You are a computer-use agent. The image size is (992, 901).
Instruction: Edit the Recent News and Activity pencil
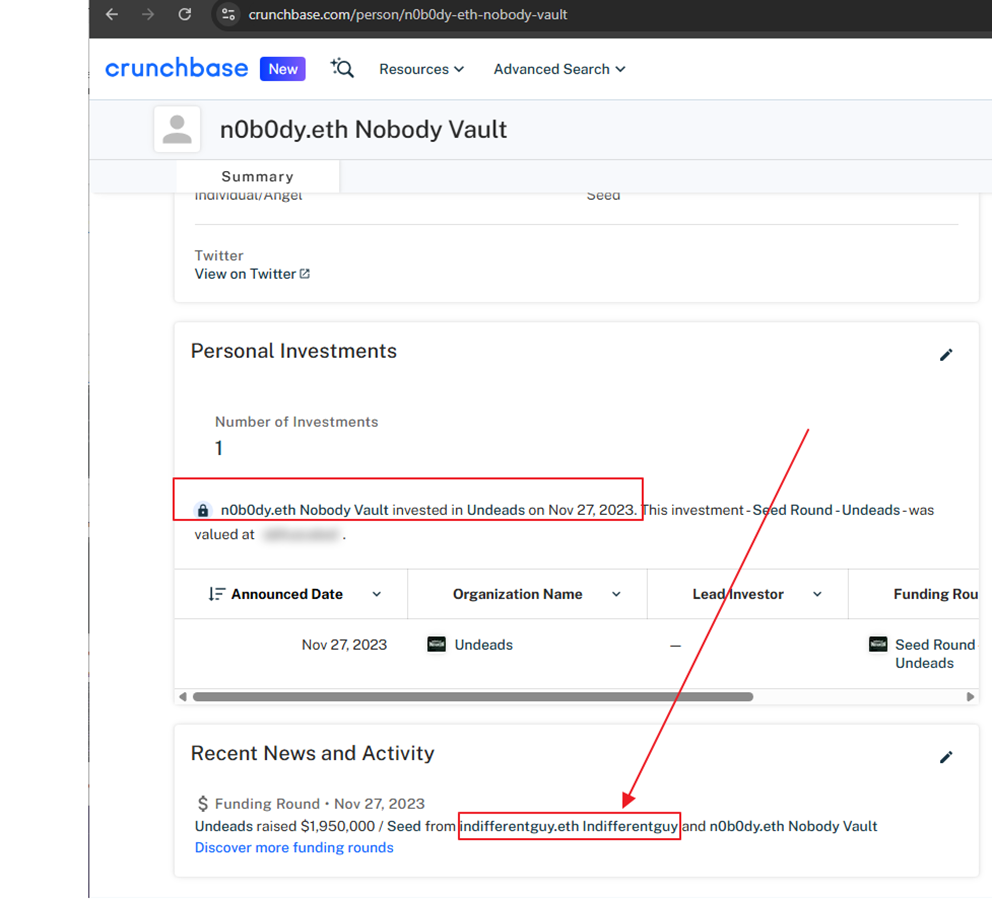(x=946, y=757)
